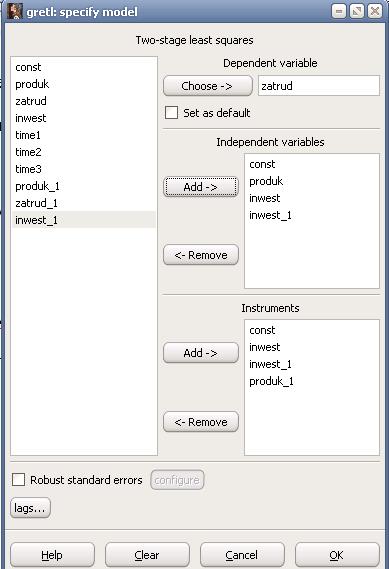Click Cancel to dismiss dialog
389x569 pixels.
point(242,554)
